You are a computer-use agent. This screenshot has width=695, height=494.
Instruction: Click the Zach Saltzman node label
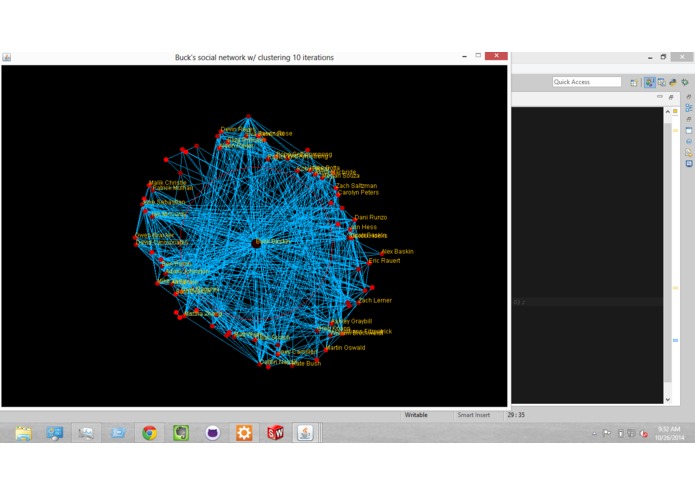click(356, 186)
